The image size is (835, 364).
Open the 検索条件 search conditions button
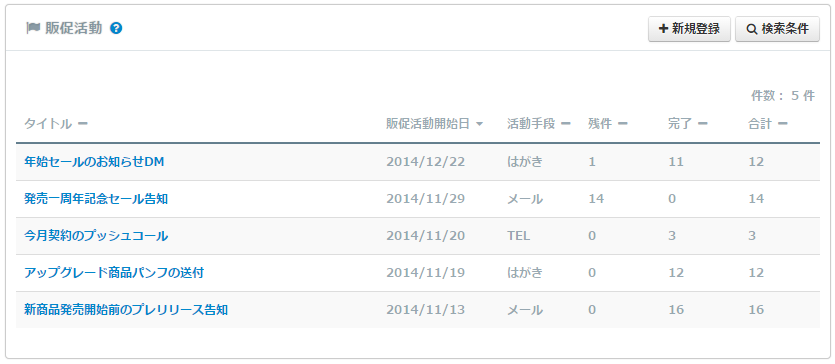pyautogui.click(x=777, y=29)
